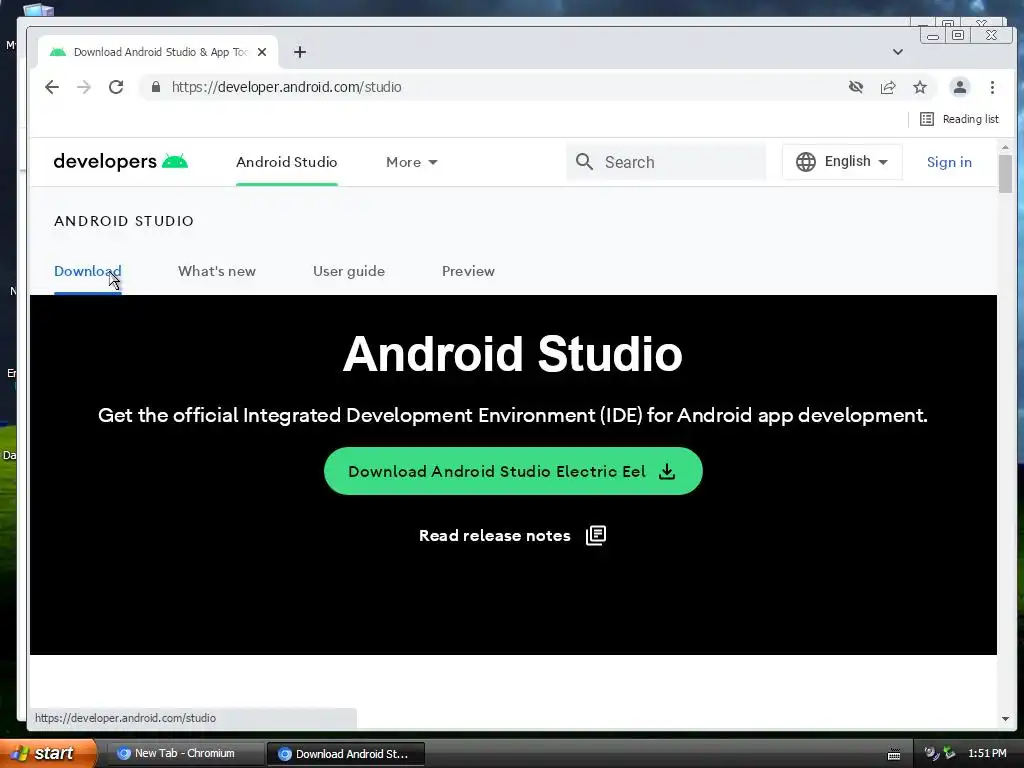Image resolution: width=1024 pixels, height=768 pixels.
Task: Click the page scrollbar thumb
Action: (x=1005, y=174)
